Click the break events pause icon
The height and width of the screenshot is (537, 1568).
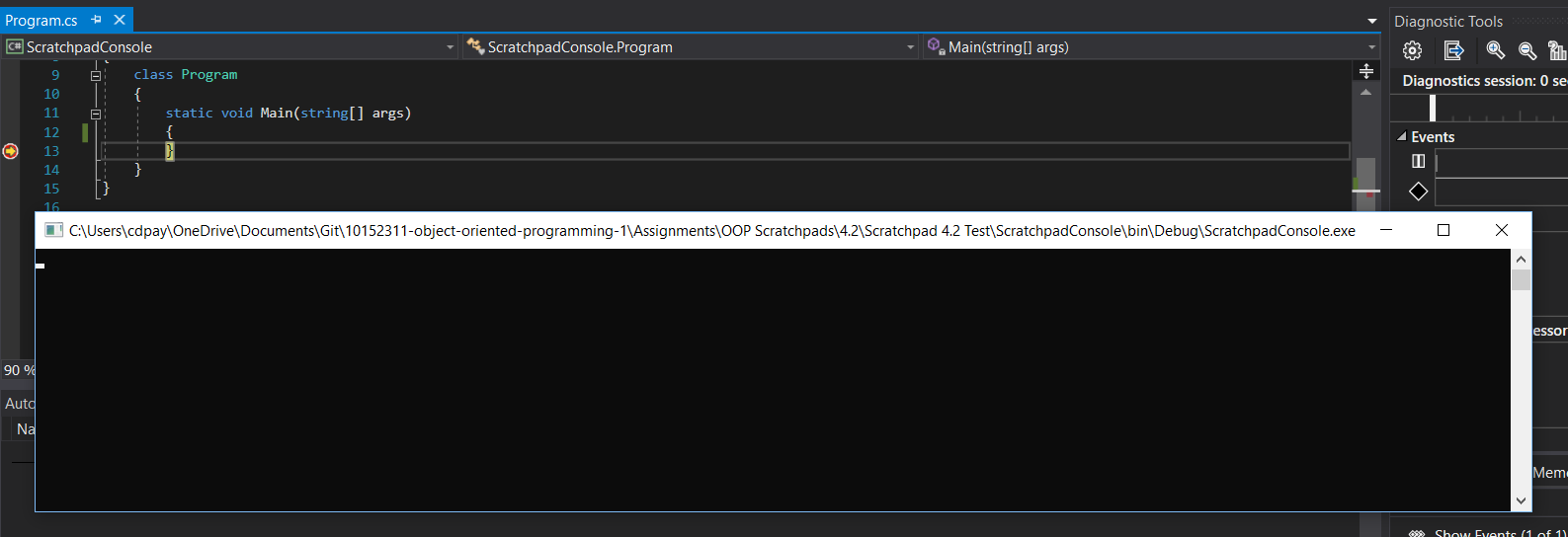click(1419, 161)
